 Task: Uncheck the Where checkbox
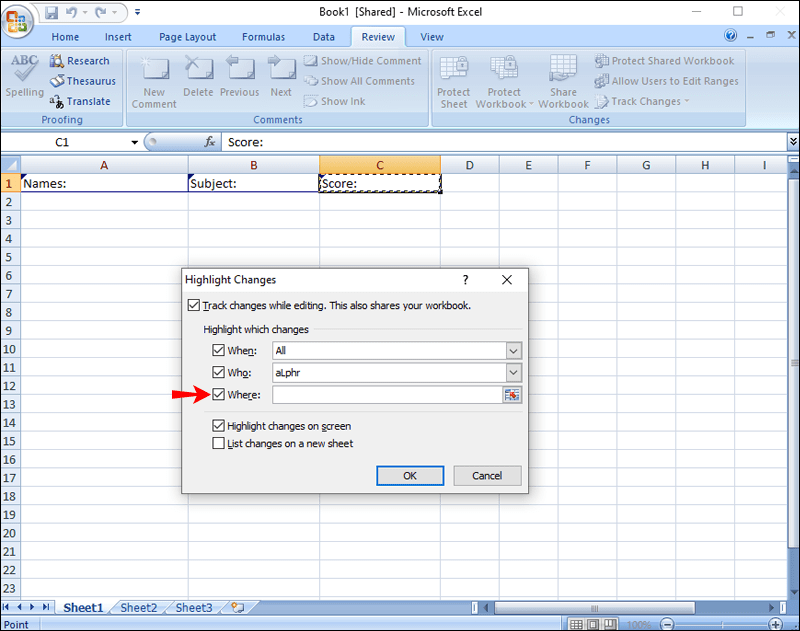point(218,394)
